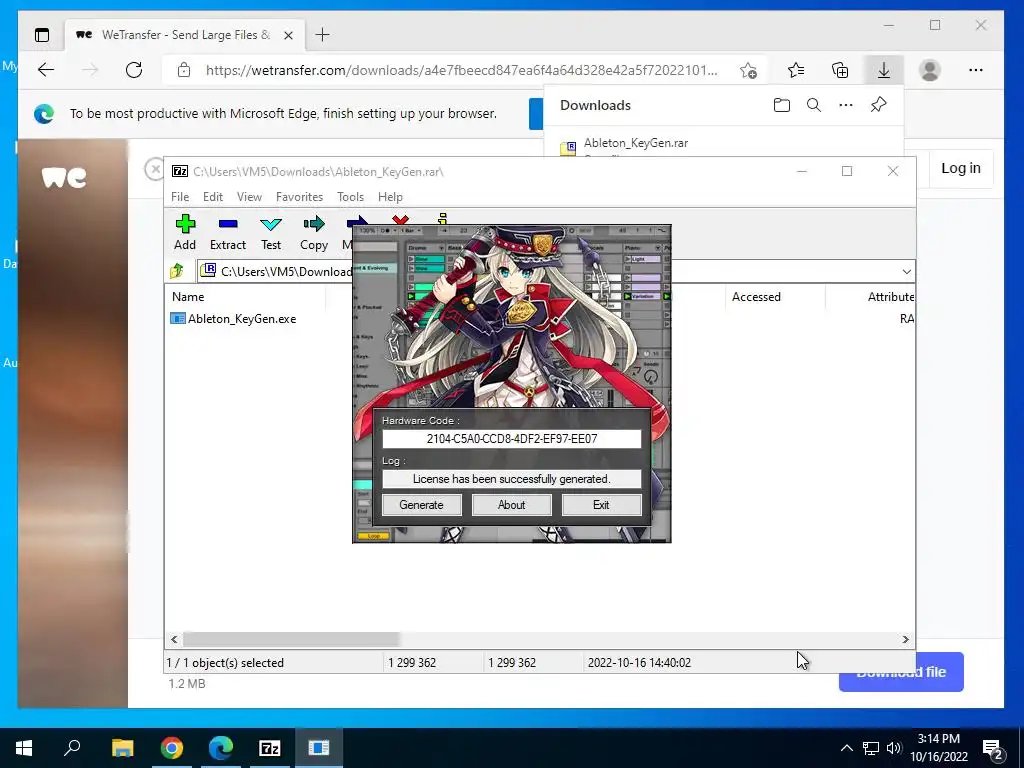Click the horizontal scrollbar thumb in 7-Zip

click(x=291, y=639)
